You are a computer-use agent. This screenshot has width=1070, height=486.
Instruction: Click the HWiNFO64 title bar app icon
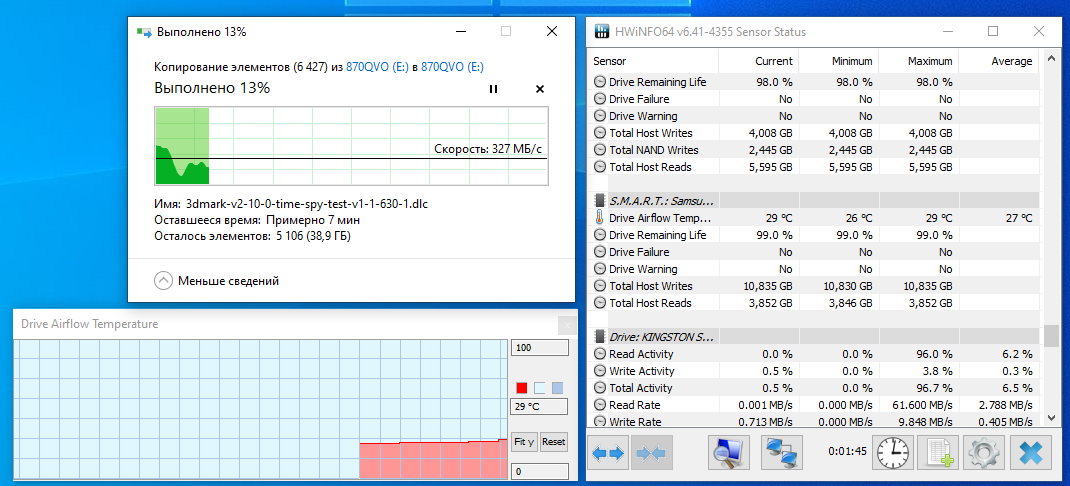pyautogui.click(x=602, y=31)
